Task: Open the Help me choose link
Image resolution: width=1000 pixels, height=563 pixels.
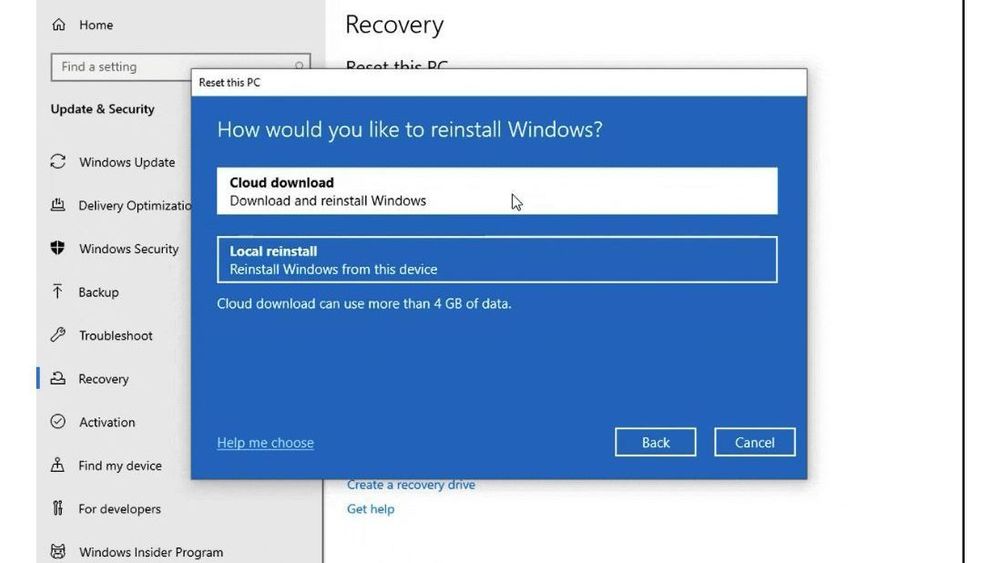Action: click(x=265, y=442)
